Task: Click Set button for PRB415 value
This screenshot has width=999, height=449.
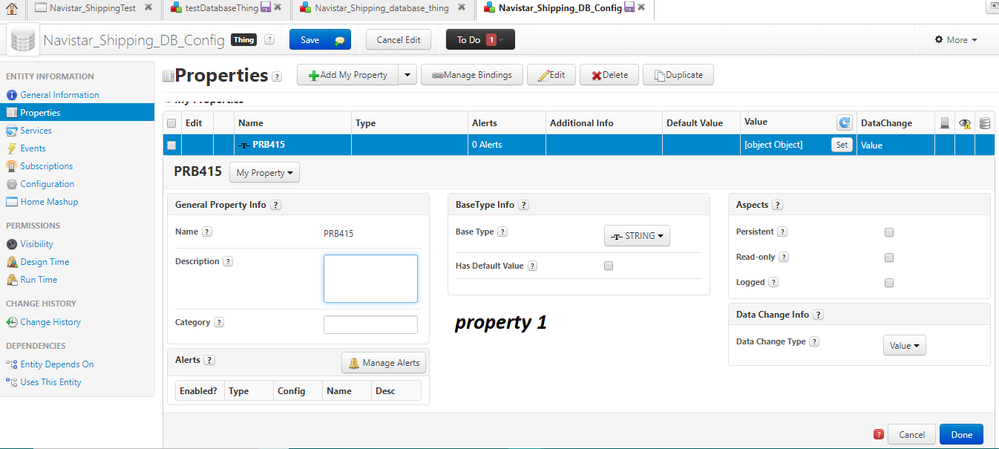Action: (842, 145)
